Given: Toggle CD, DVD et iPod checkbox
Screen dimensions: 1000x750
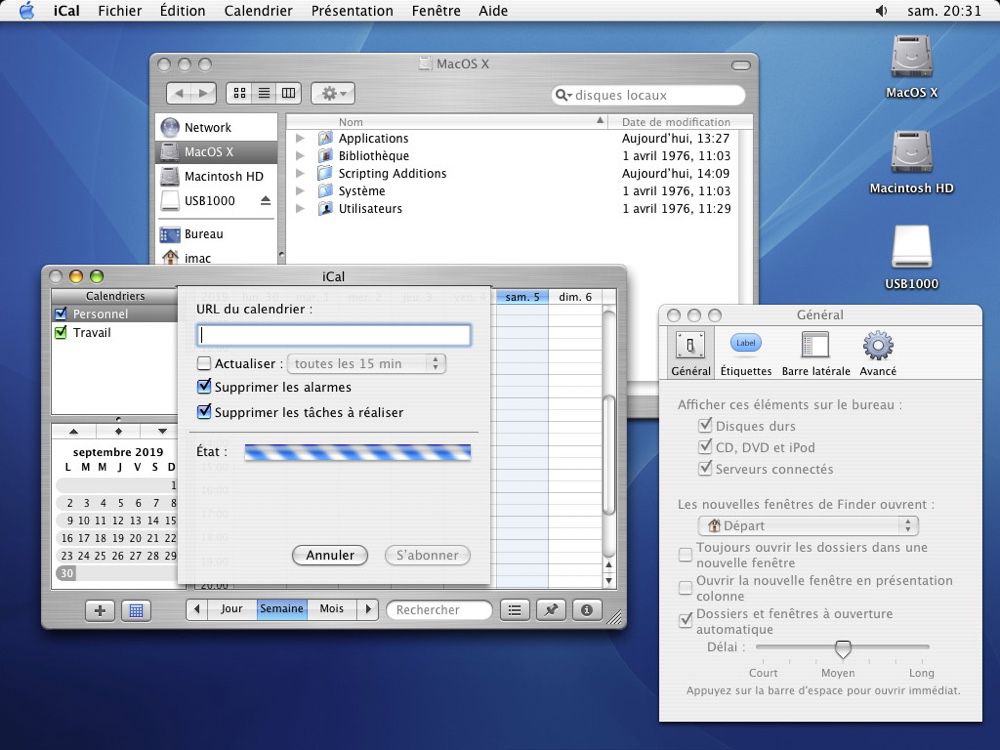Looking at the screenshot, I should click(705, 447).
